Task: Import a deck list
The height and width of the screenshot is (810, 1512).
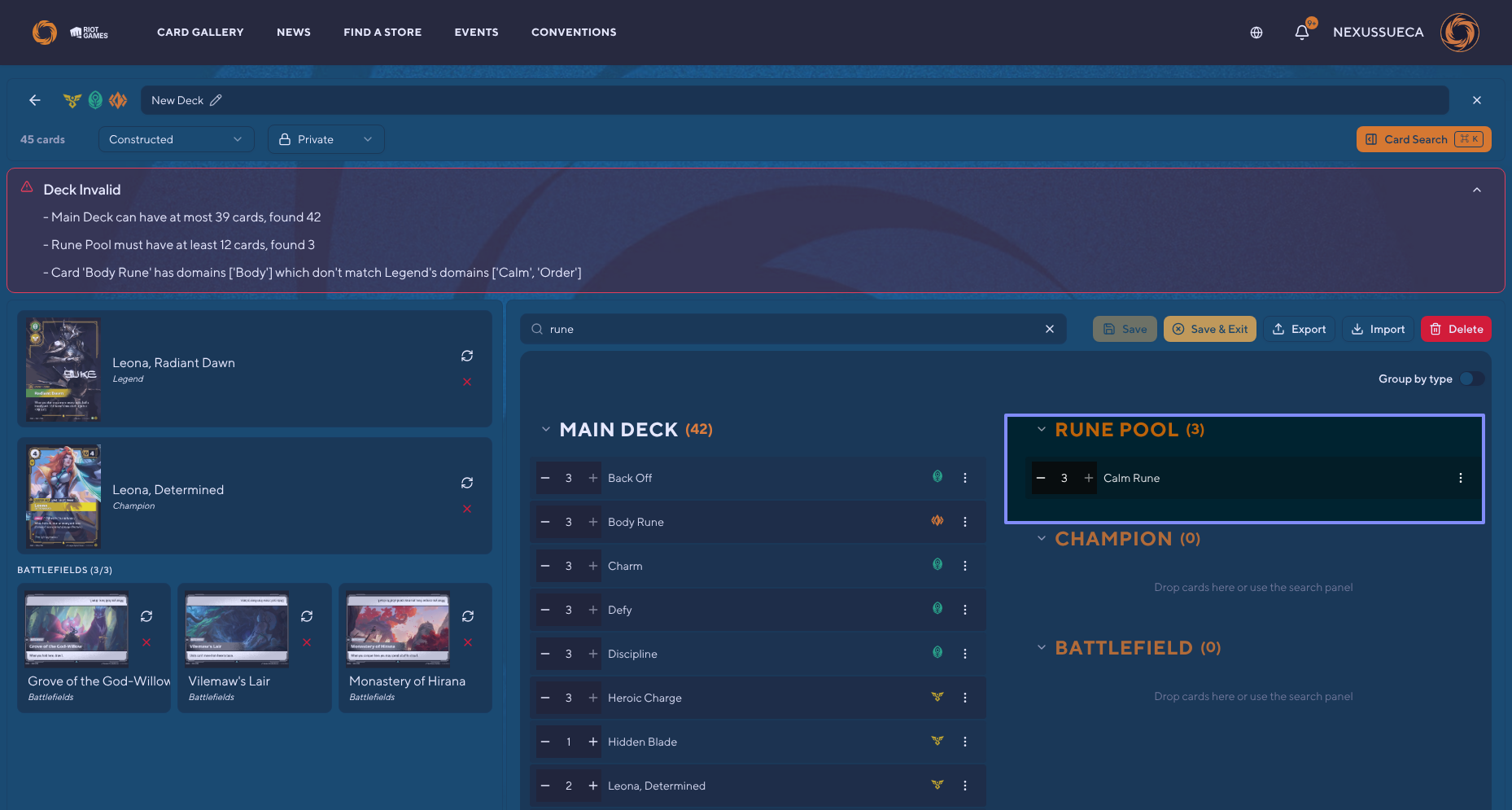Action: (x=1379, y=329)
